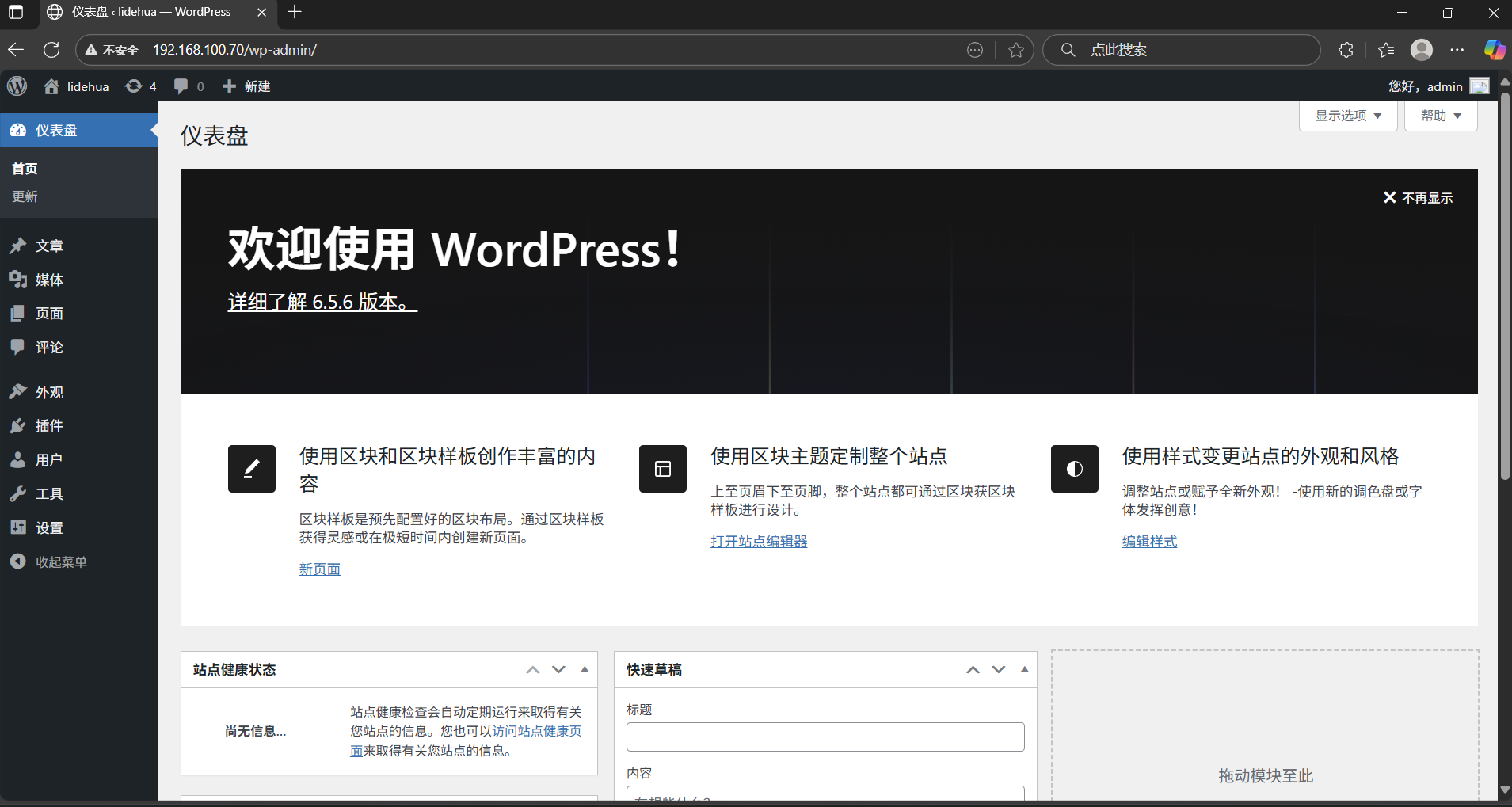
Task: Open the browser profile avatar
Action: [x=1422, y=50]
